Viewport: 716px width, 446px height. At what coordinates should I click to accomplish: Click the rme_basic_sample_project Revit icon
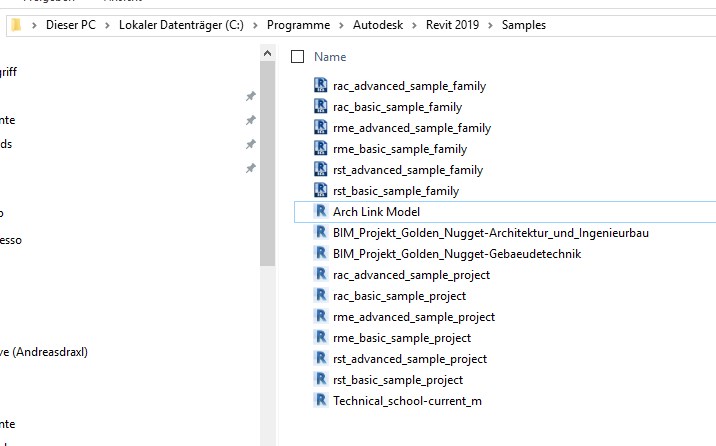coord(321,337)
